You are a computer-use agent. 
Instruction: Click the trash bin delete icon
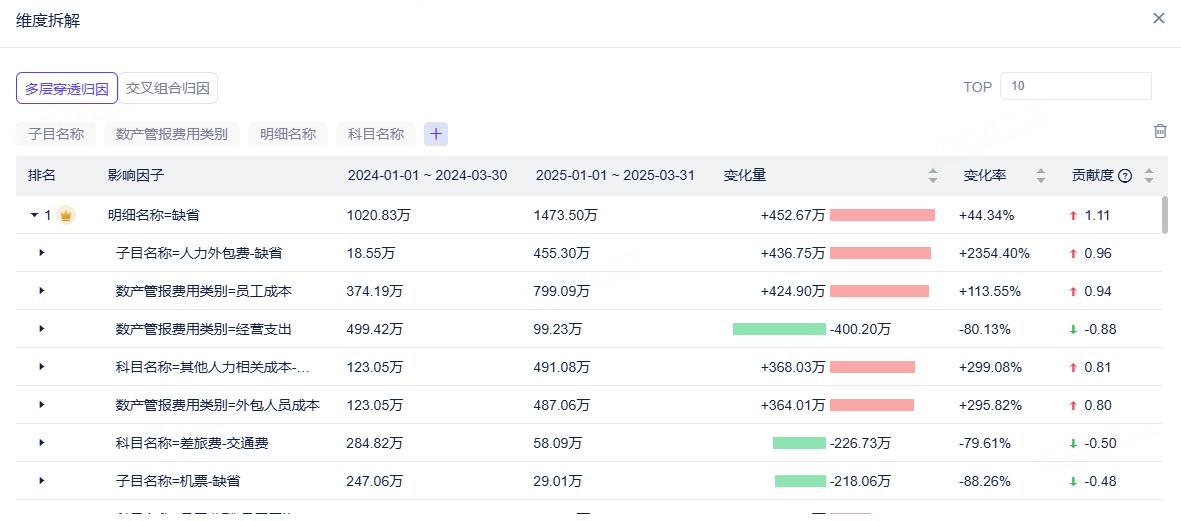coord(1160,131)
